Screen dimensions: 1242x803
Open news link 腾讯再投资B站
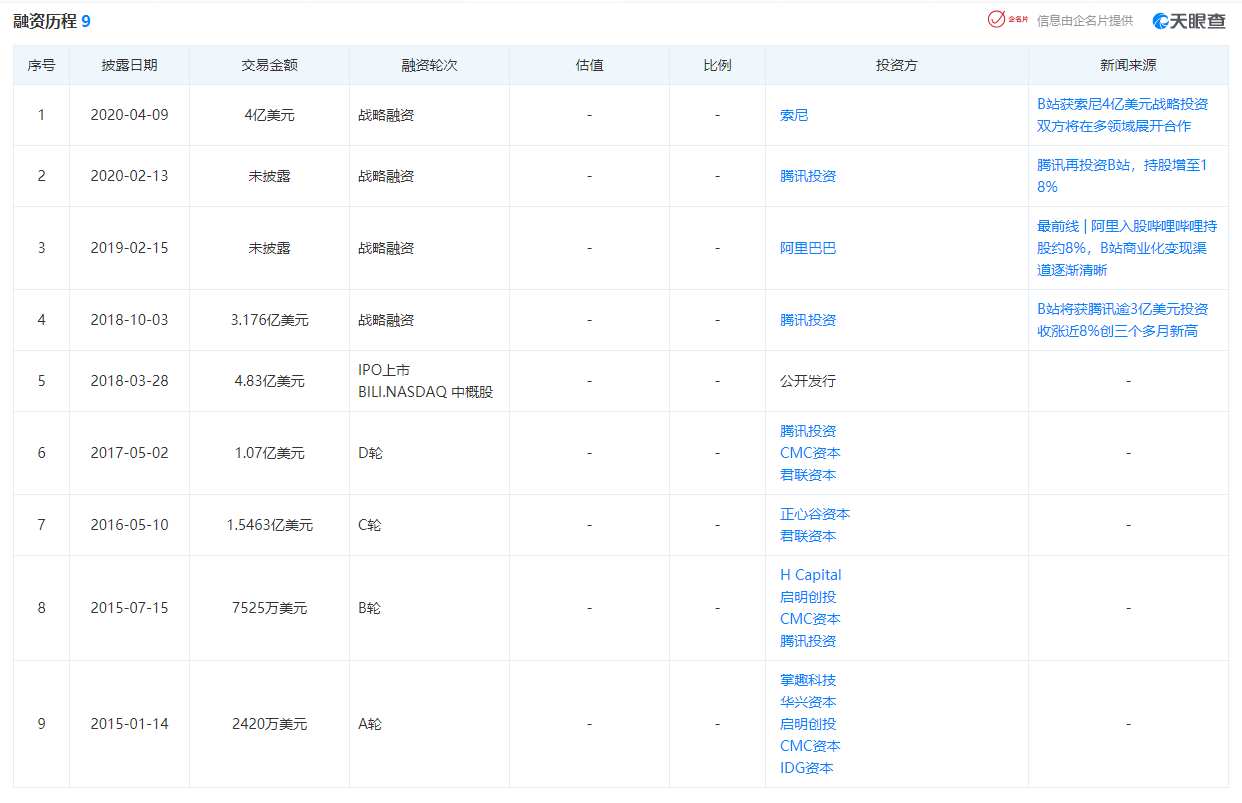click(1122, 176)
